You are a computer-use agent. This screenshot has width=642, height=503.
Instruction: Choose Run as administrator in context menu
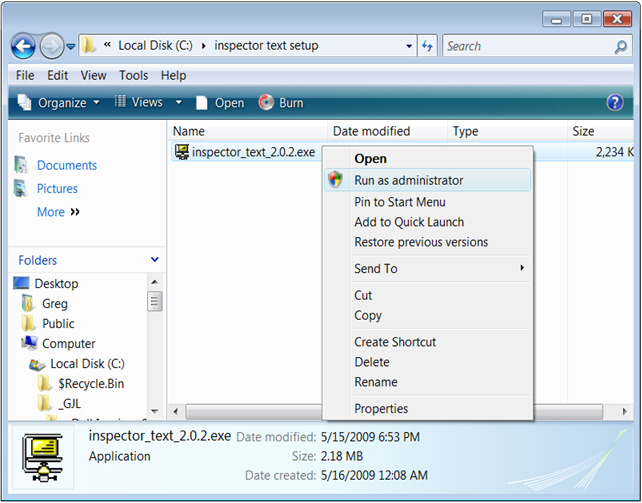pos(428,180)
